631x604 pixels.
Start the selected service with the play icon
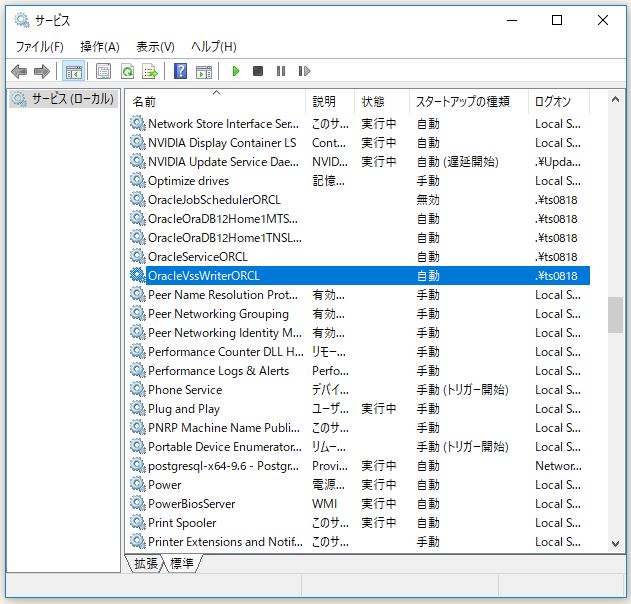point(236,72)
